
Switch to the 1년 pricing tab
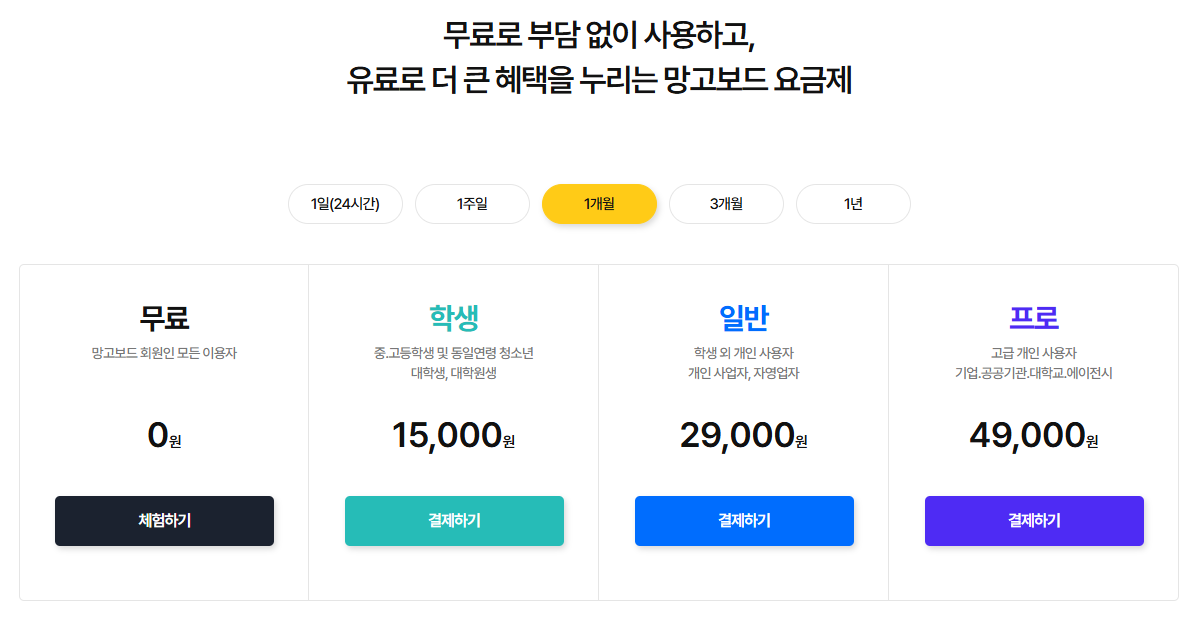click(x=853, y=203)
